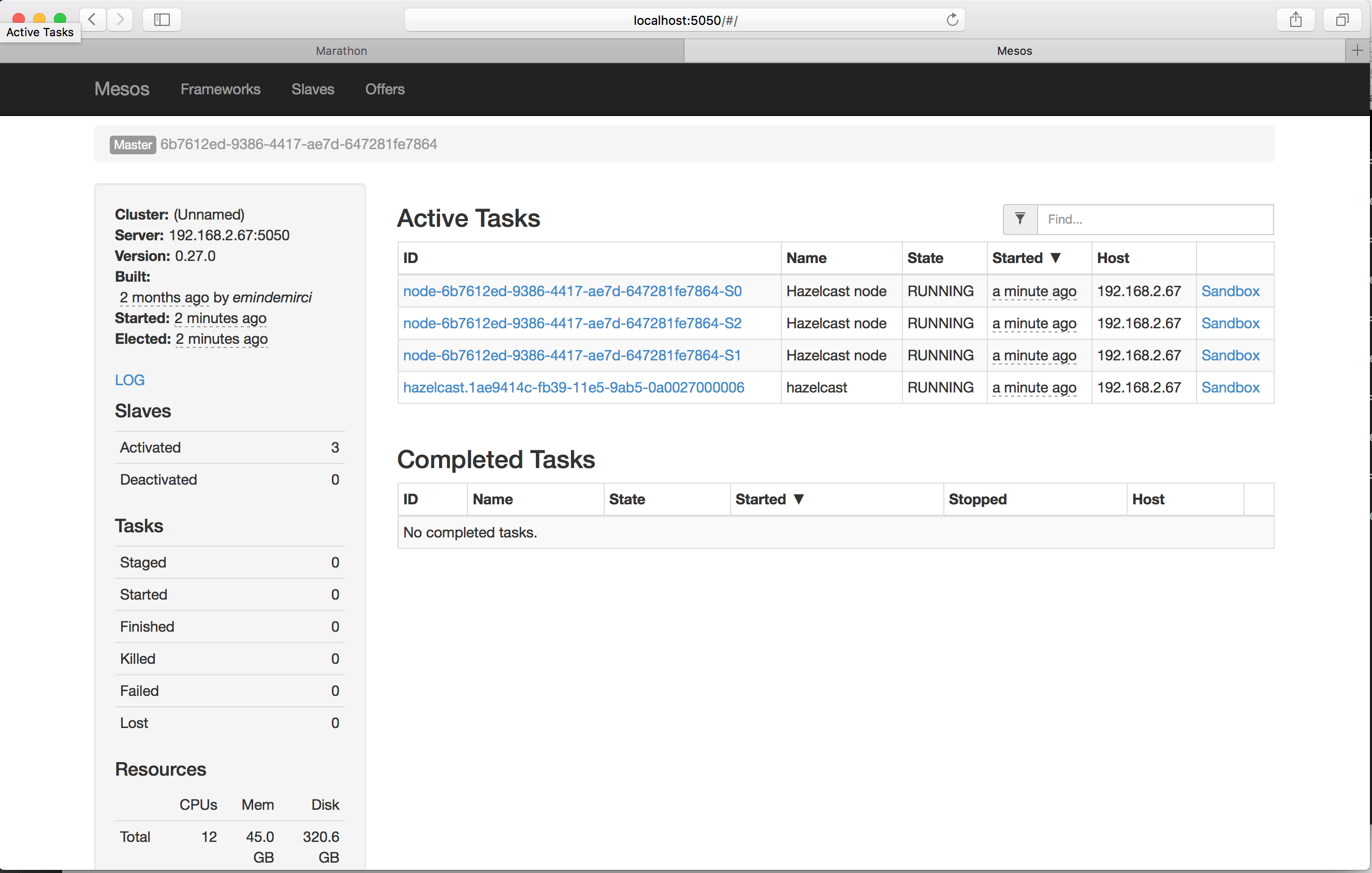Screen dimensions: 1372x873
Task: Go to the Offers page
Action: pos(385,89)
